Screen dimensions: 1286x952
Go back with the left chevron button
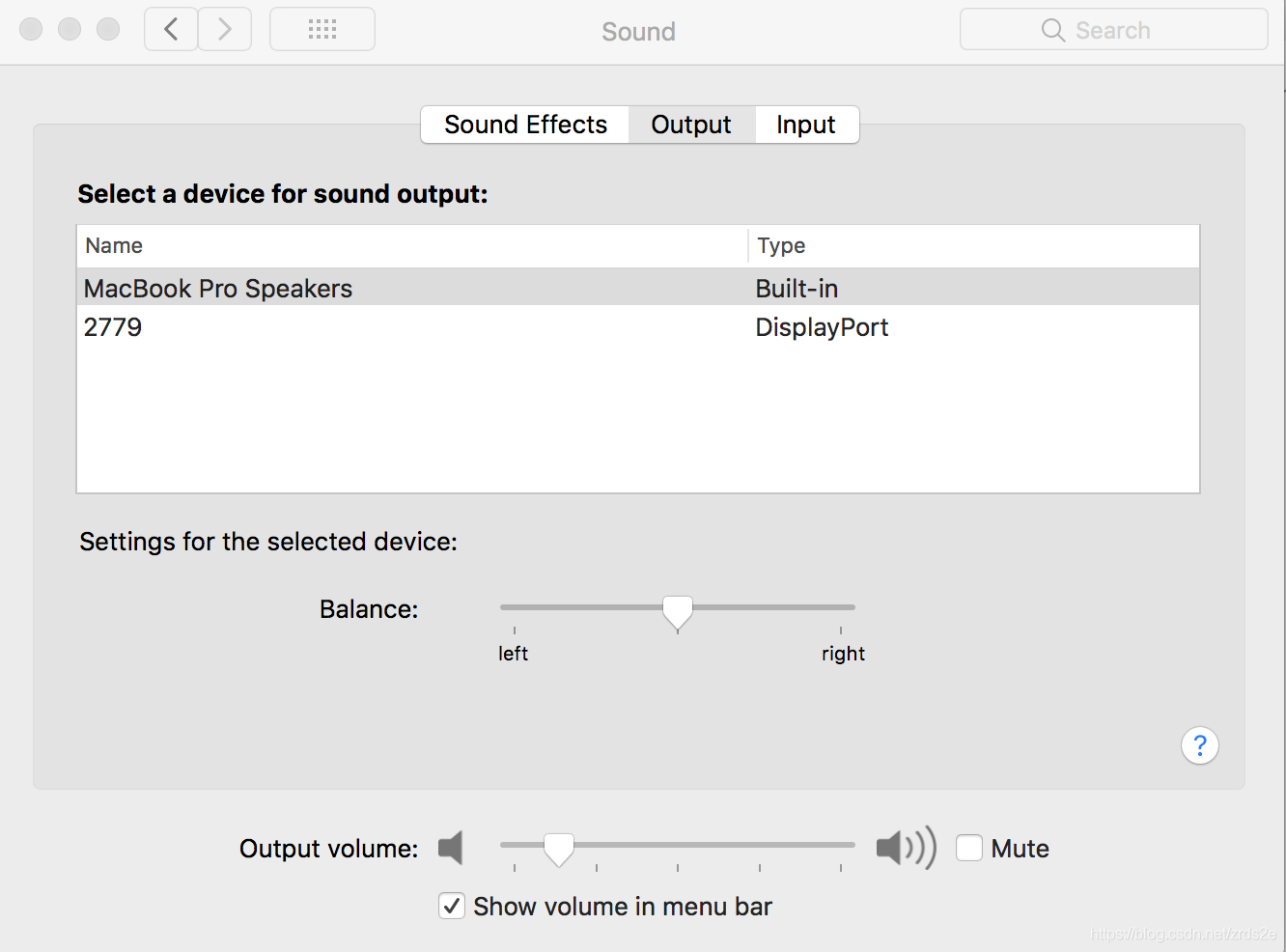pyautogui.click(x=171, y=29)
